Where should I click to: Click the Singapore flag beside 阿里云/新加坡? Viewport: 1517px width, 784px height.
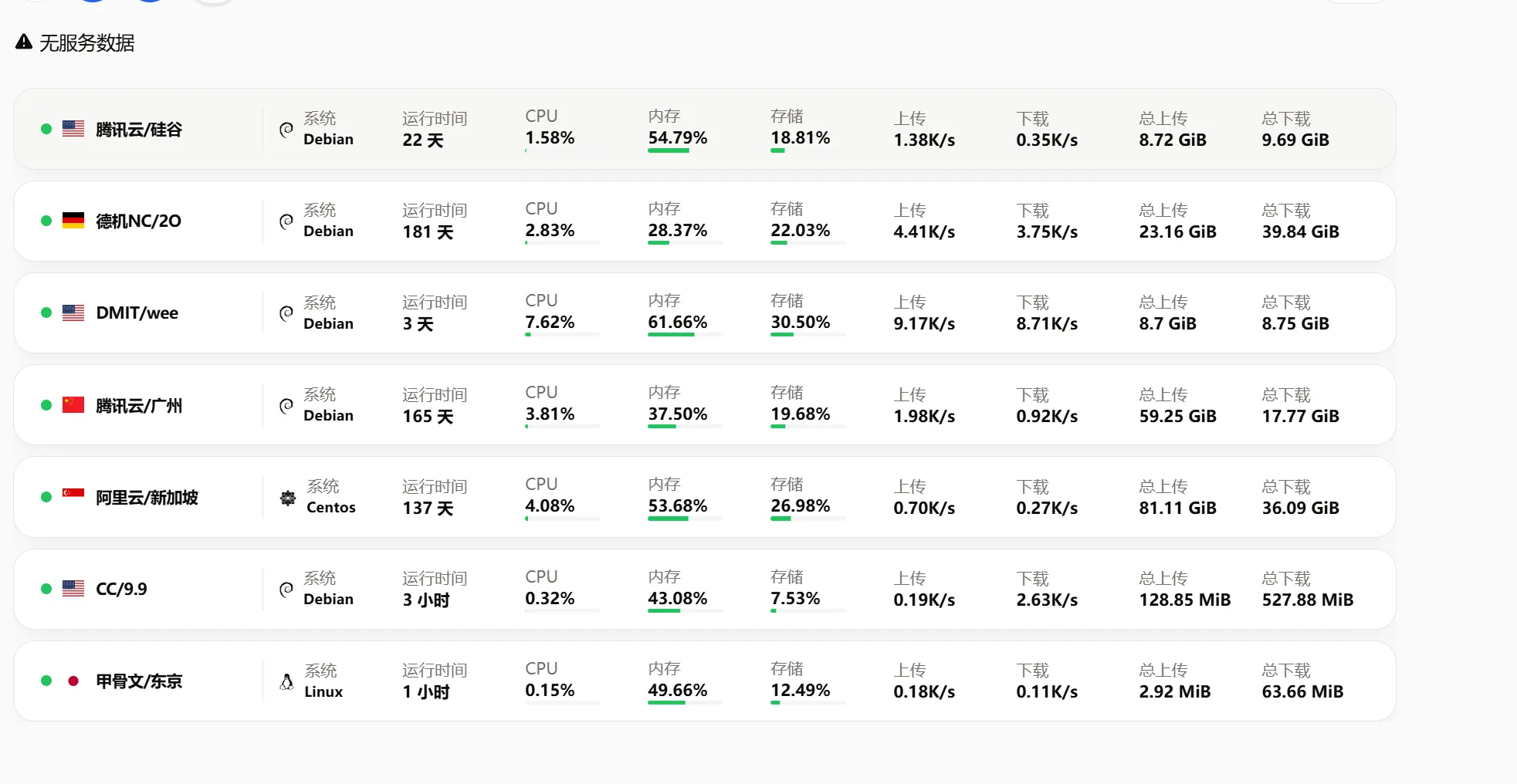pos(73,494)
